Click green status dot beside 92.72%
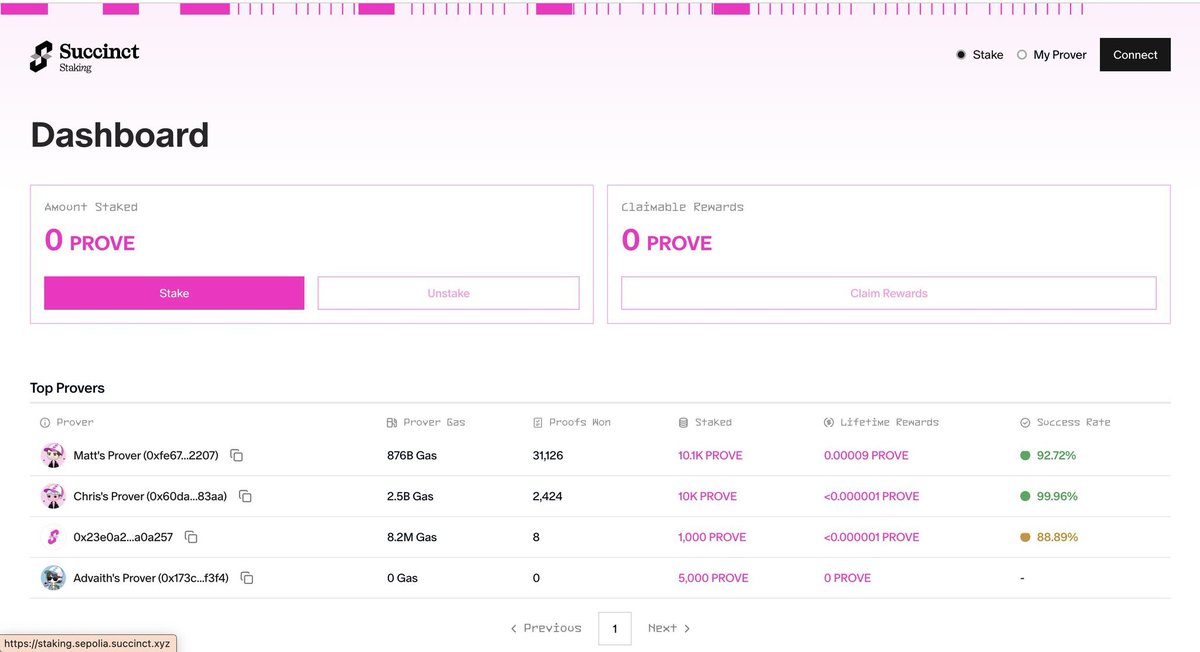 (x=1025, y=456)
